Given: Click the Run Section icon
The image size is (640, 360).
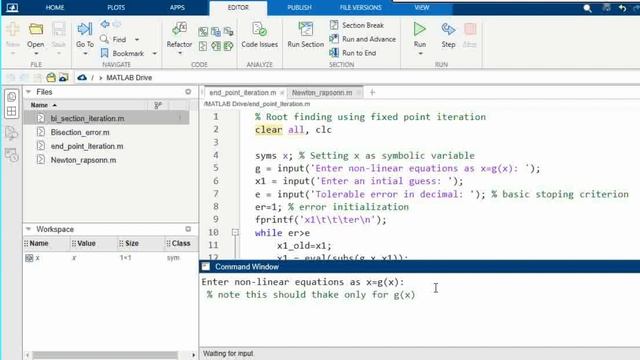Looking at the screenshot, I should tap(305, 29).
